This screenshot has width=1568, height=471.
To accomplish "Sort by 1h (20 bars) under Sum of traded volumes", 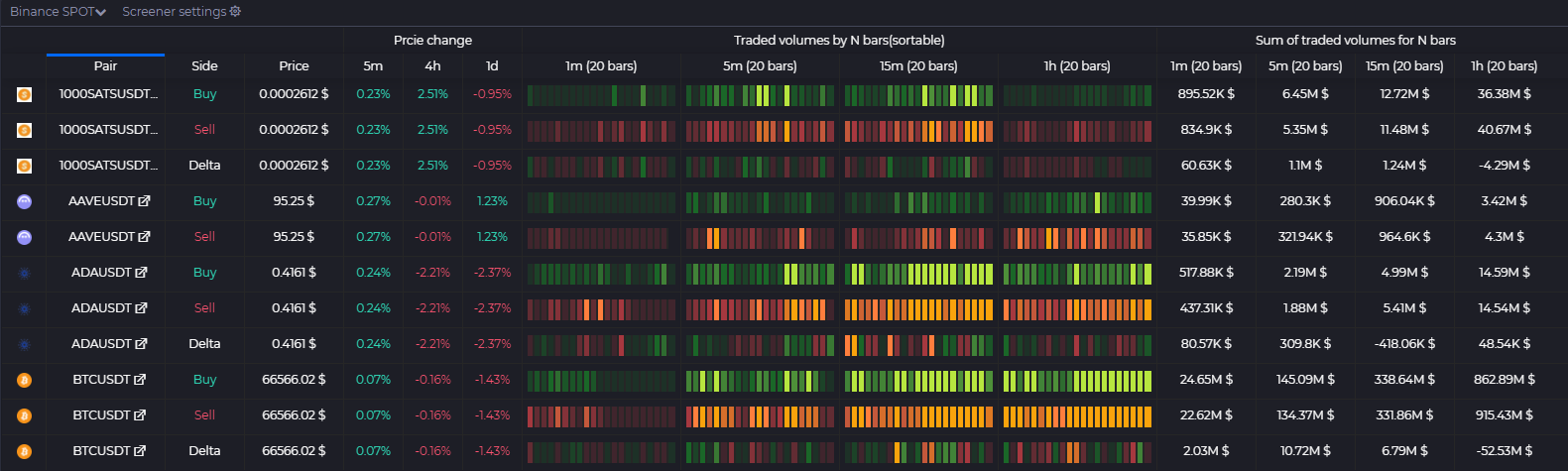I will pos(1504,66).
